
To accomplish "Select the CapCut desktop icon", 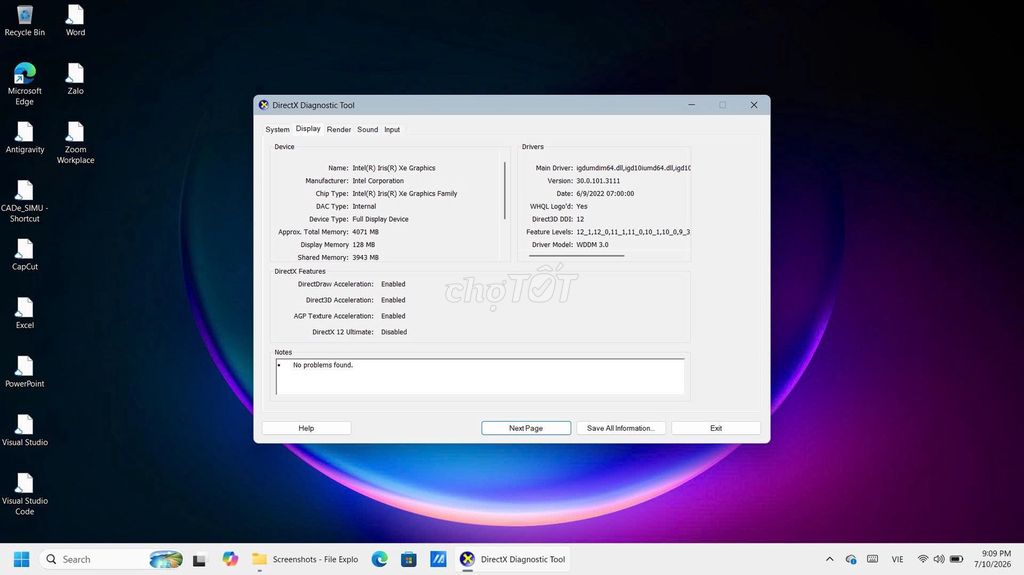I will [25, 255].
